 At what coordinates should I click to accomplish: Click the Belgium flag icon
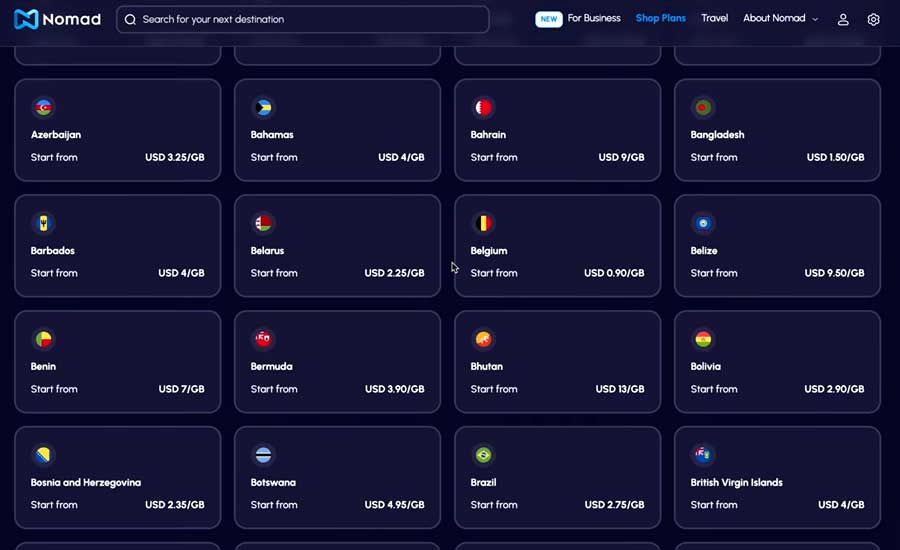[483, 223]
